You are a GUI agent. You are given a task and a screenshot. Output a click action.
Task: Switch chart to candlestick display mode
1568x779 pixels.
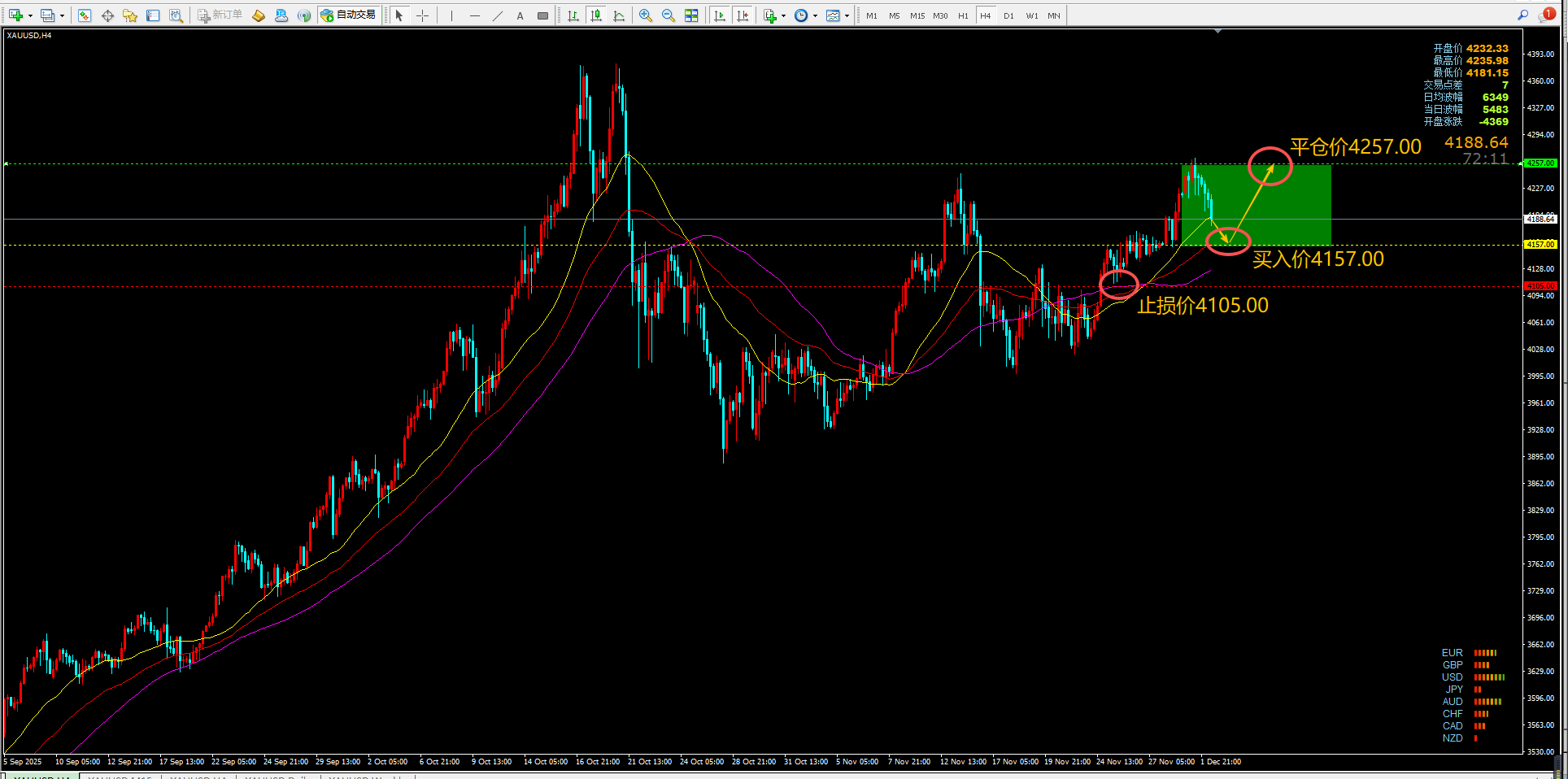click(x=596, y=15)
